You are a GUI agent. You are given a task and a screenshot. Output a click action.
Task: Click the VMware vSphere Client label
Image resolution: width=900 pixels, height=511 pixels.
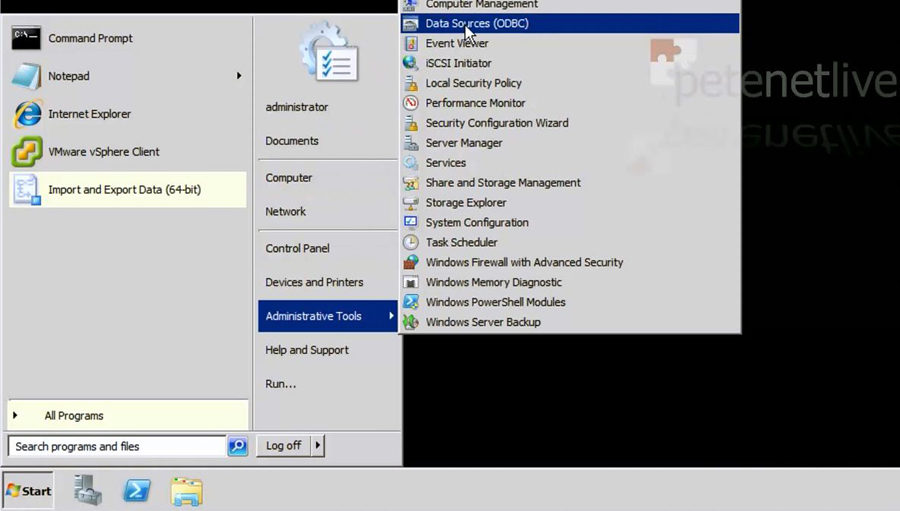point(104,152)
